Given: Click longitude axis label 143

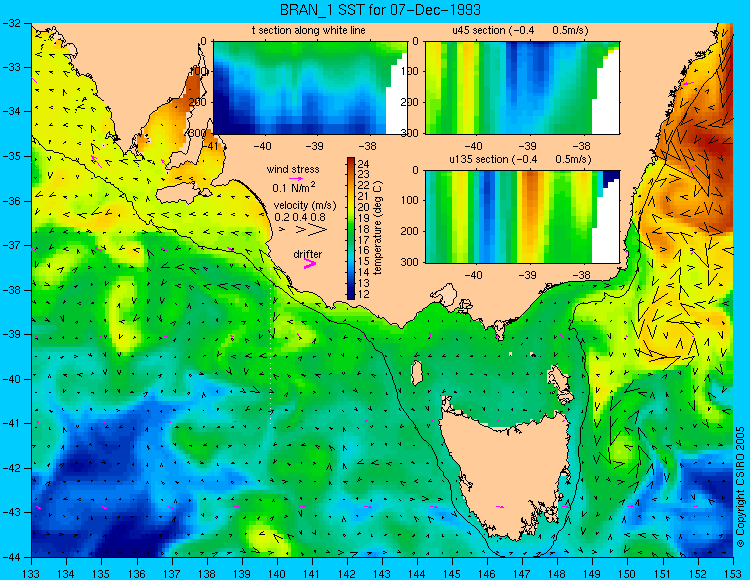Looking at the screenshot, I should 382,573.
